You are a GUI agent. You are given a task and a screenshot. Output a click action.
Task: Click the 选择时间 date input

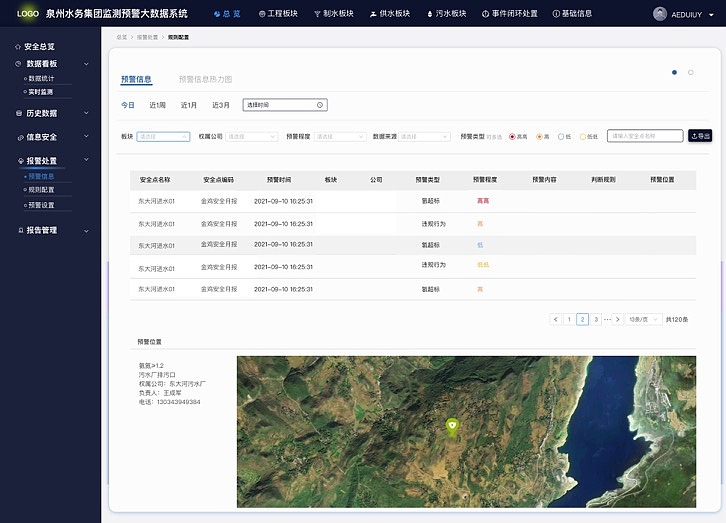point(285,105)
